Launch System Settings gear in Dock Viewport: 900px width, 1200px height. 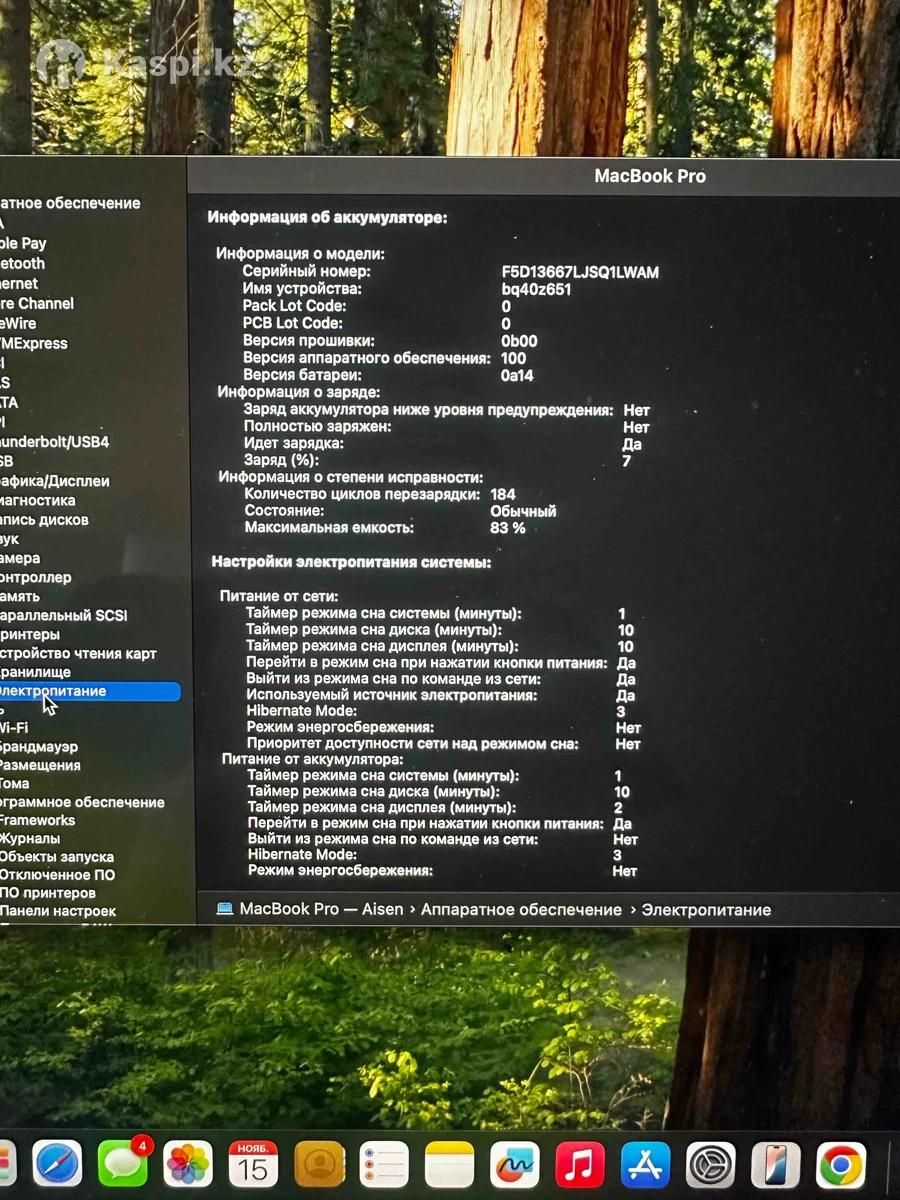click(711, 1164)
